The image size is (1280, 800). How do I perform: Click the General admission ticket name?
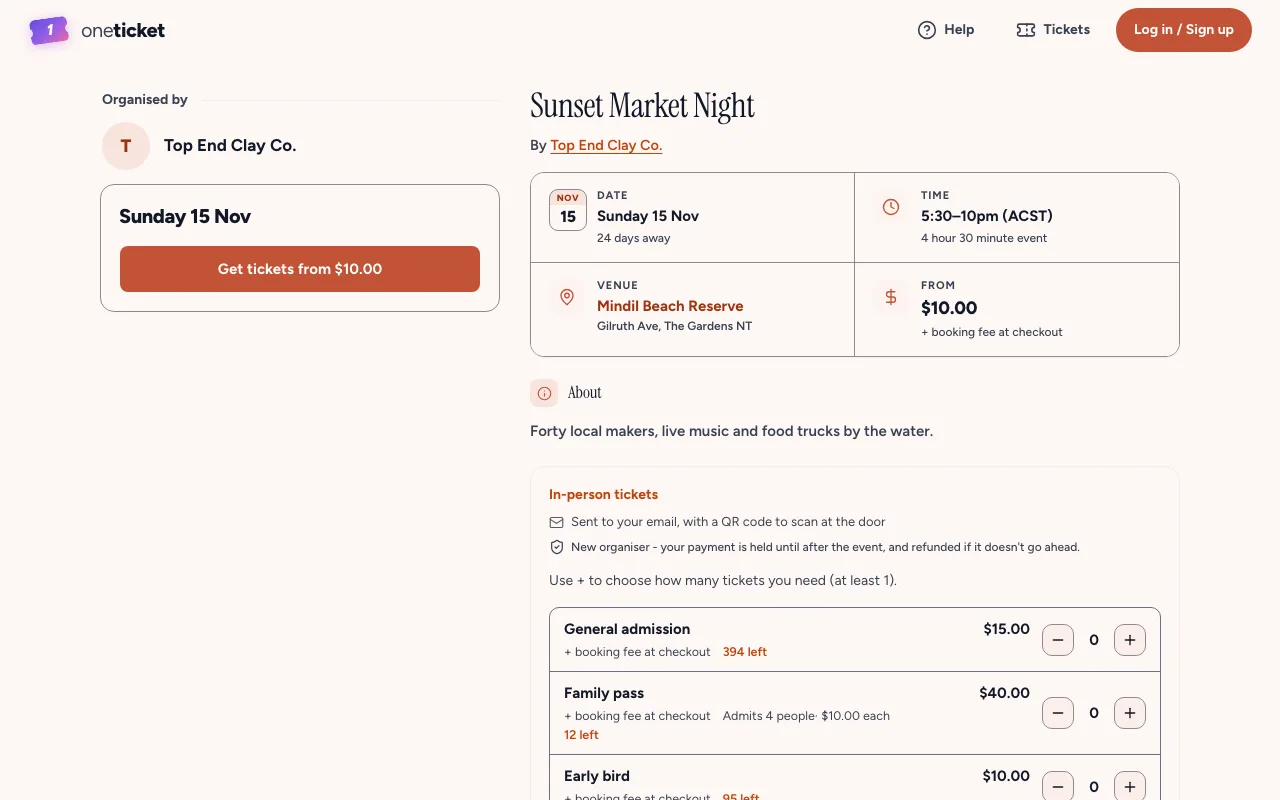click(627, 629)
